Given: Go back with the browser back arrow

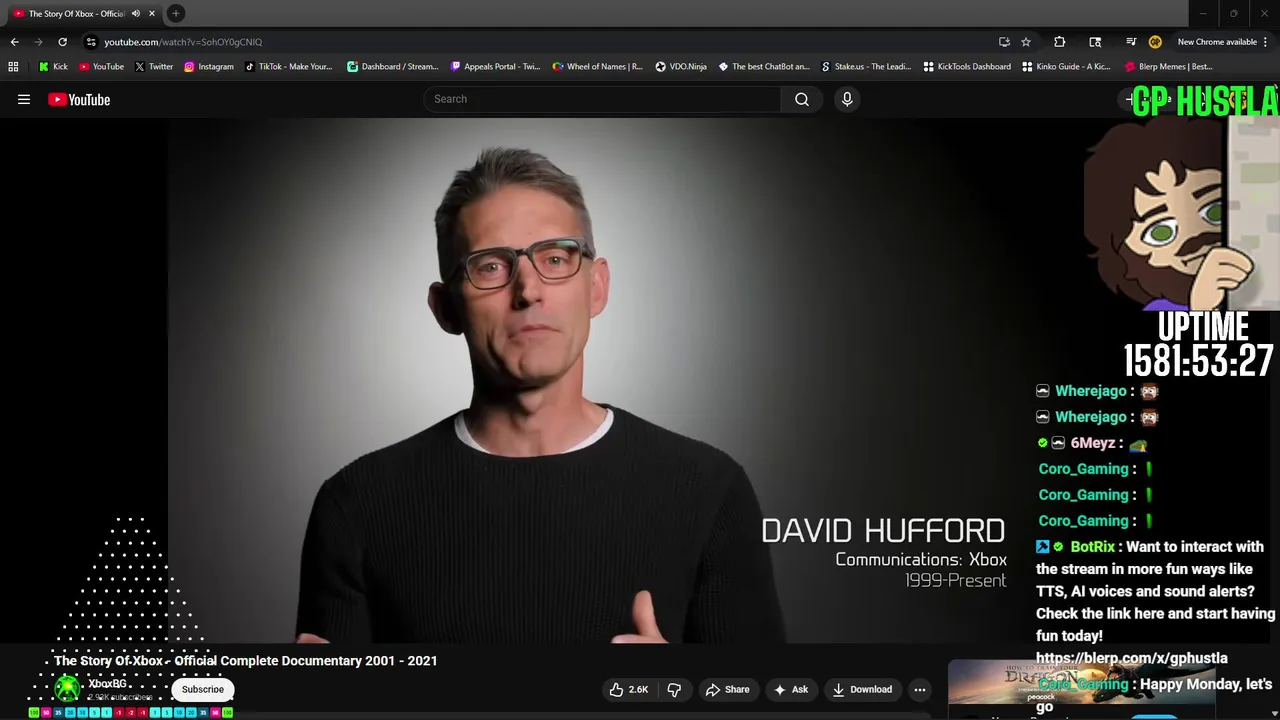Looking at the screenshot, I should [x=14, y=42].
